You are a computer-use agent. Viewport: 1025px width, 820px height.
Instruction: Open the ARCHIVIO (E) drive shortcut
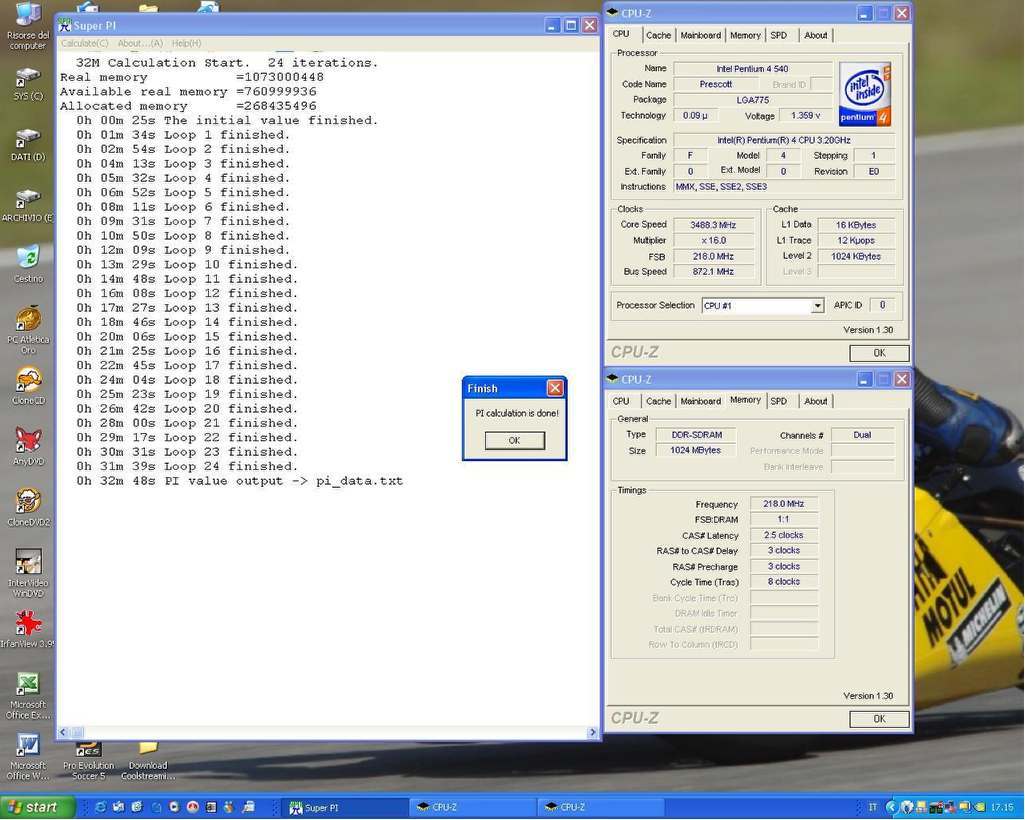27,199
